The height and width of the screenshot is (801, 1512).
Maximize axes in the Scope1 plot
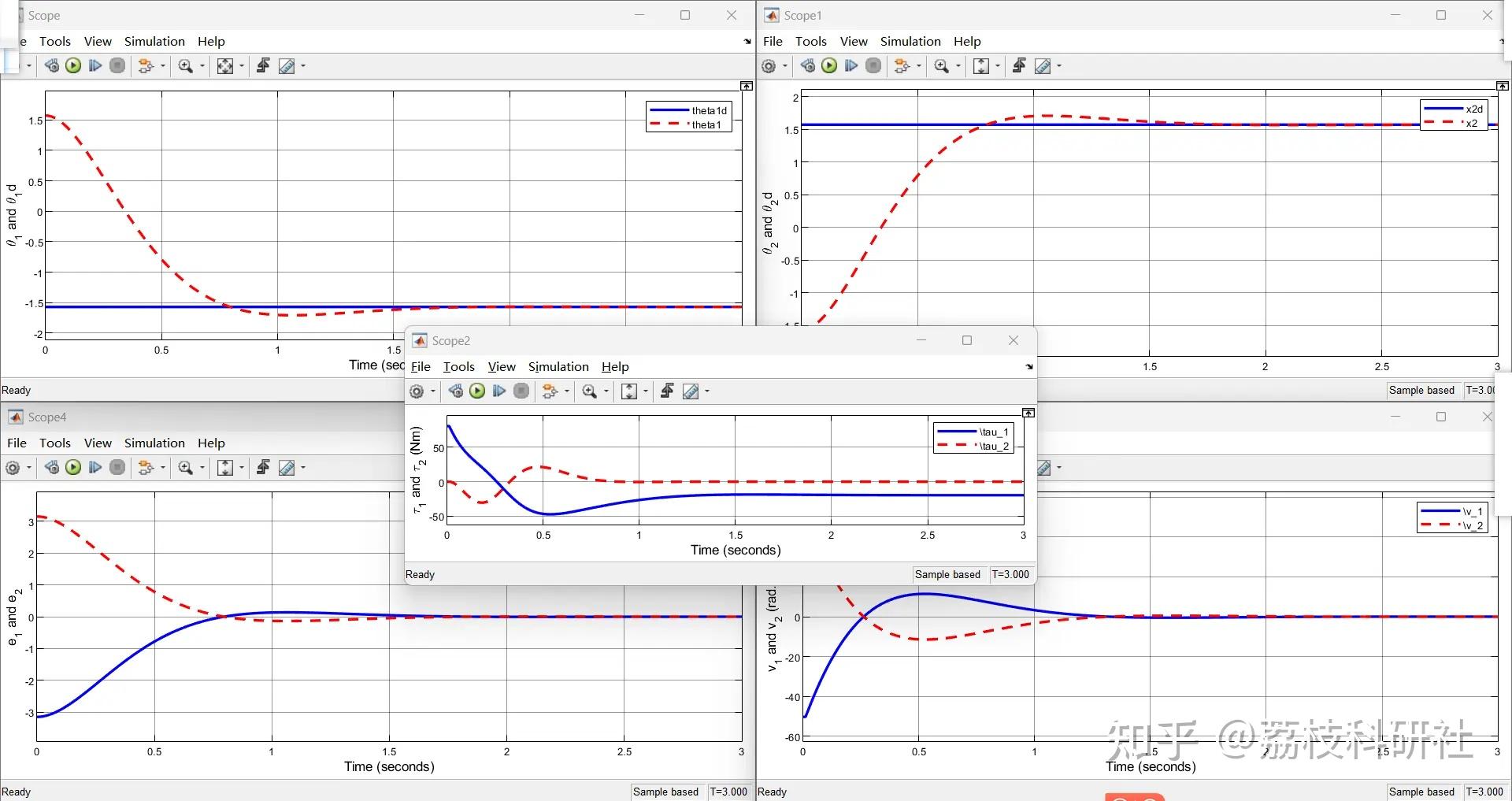[1503, 86]
